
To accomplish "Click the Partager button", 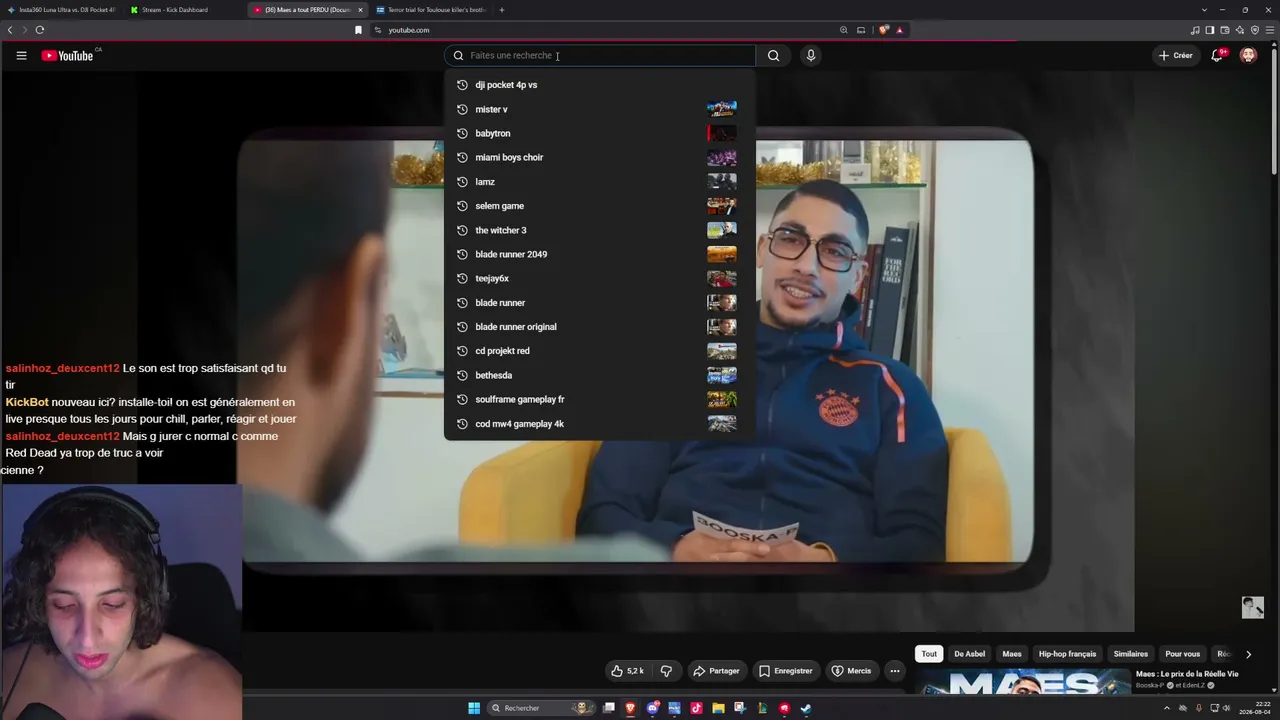I will 716,671.
